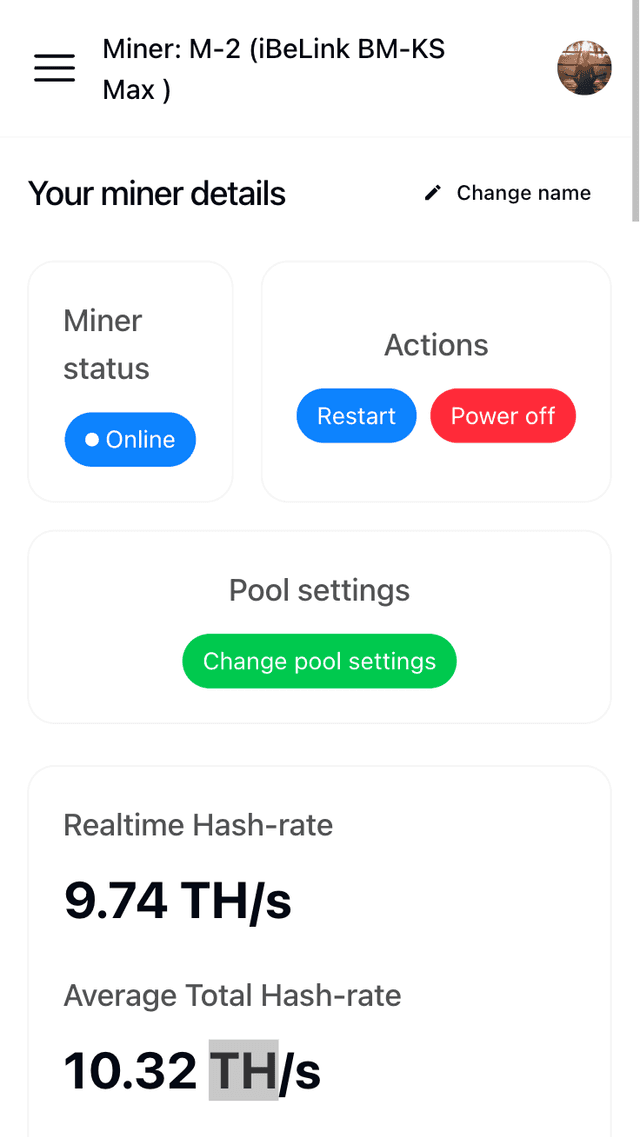The width and height of the screenshot is (640, 1137).
Task: Open the hamburger navigation menu
Action: click(54, 68)
